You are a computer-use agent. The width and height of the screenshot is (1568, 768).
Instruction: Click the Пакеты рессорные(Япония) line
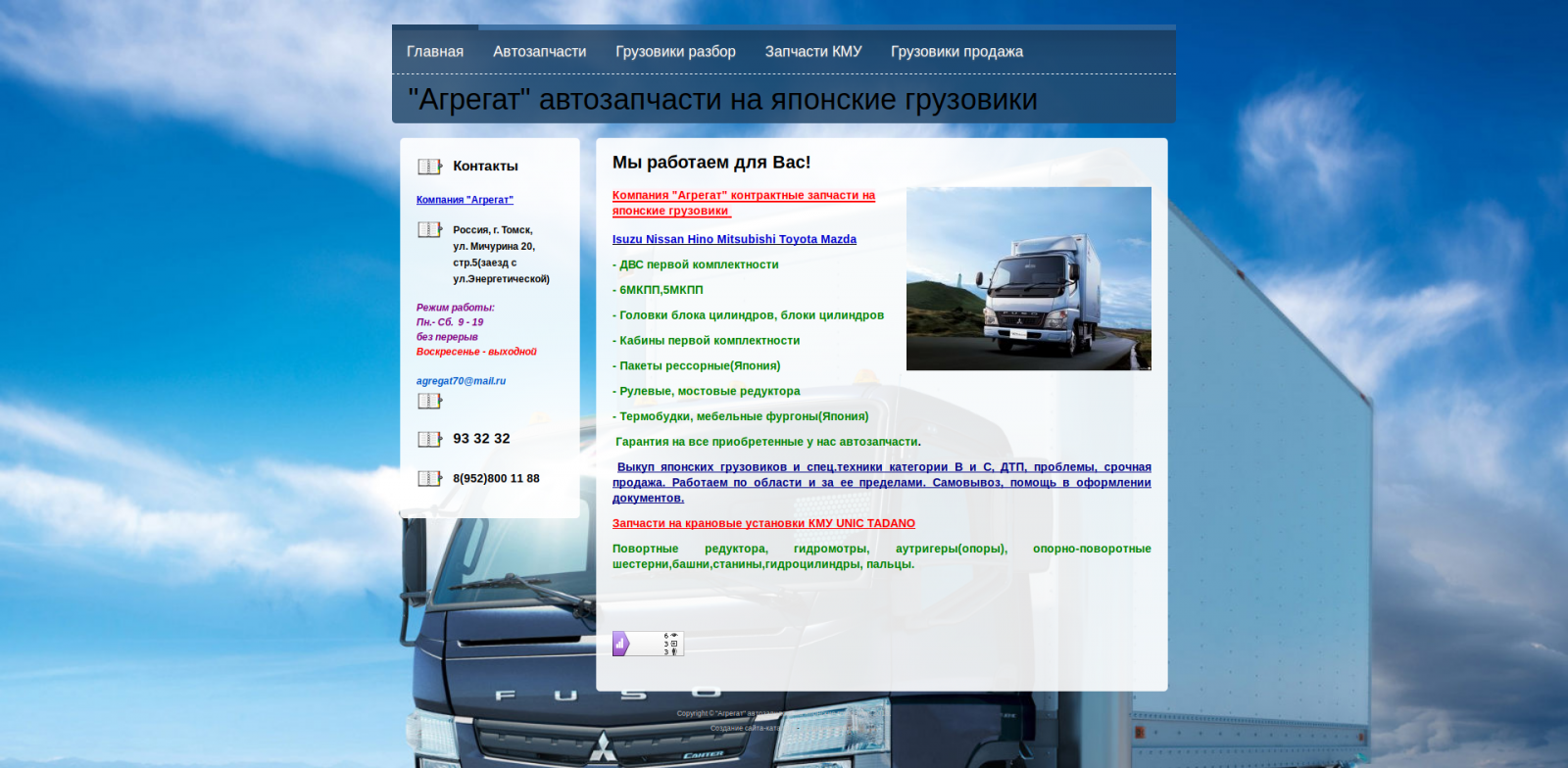pyautogui.click(x=697, y=366)
